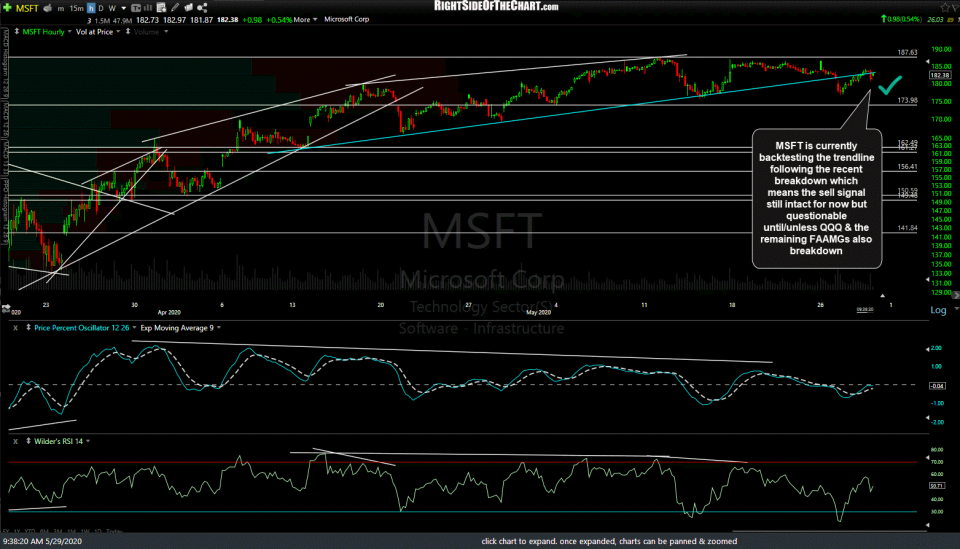The height and width of the screenshot is (549, 960).
Task: Click the RightSideOfTheChart.com logo
Action: coord(496,6)
